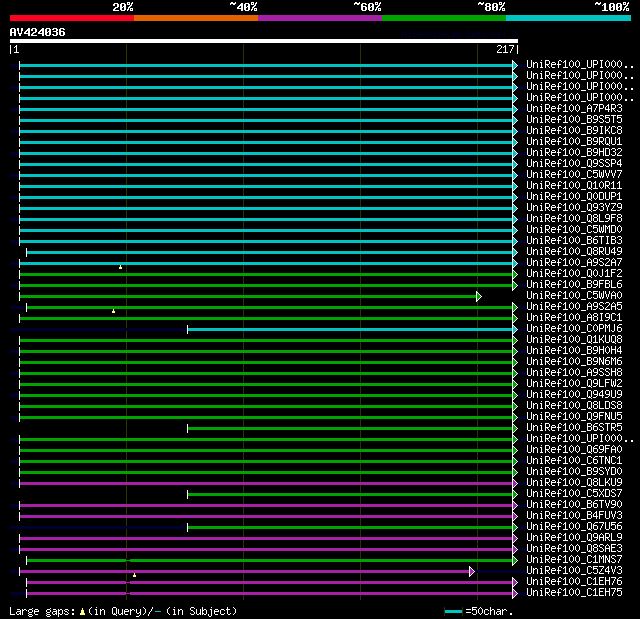Screen dimensions: 640x619
Task: Select the UniRef100_Q93YZ9 label
Action: click(x=574, y=208)
